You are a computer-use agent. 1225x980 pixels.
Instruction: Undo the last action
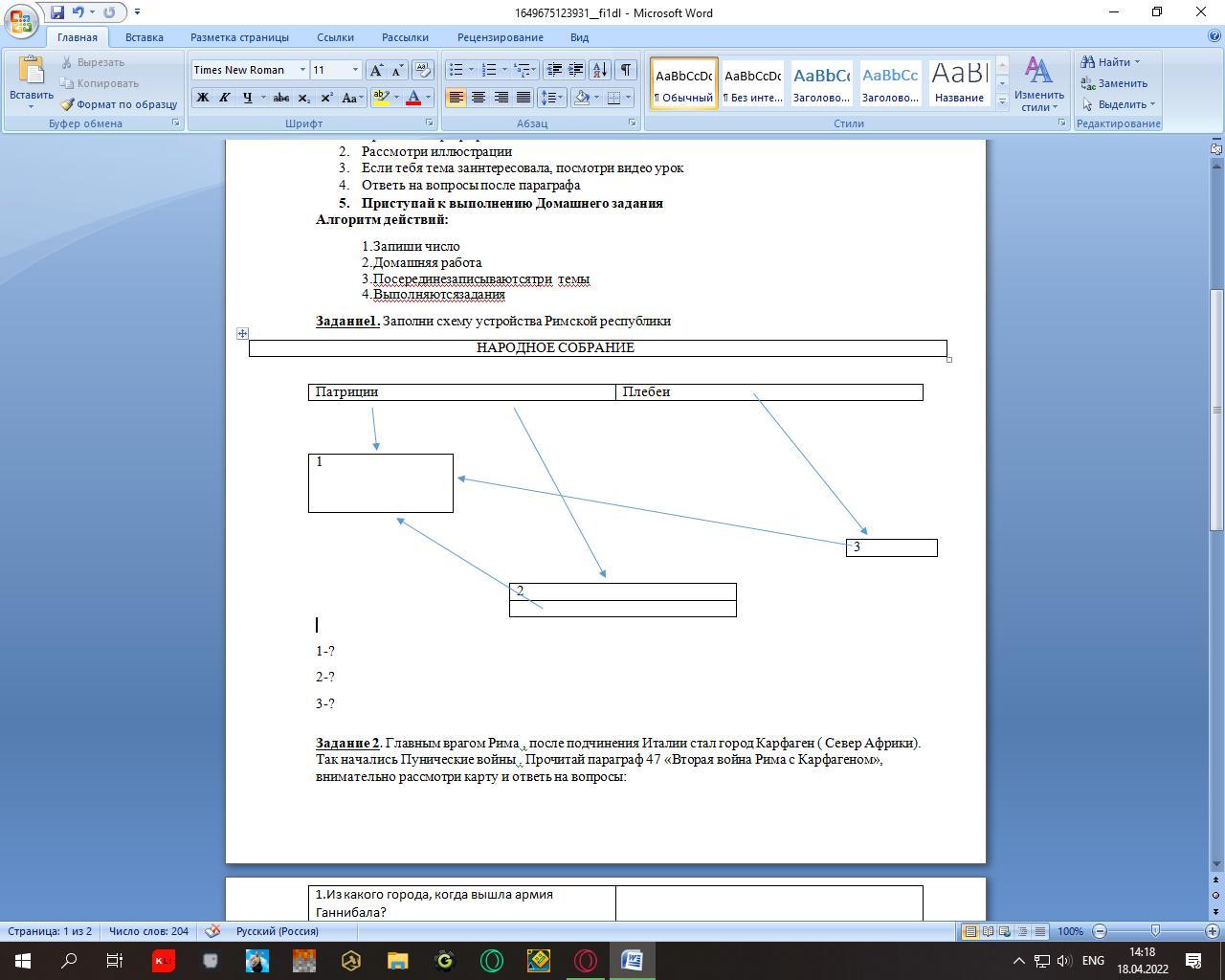(78, 12)
